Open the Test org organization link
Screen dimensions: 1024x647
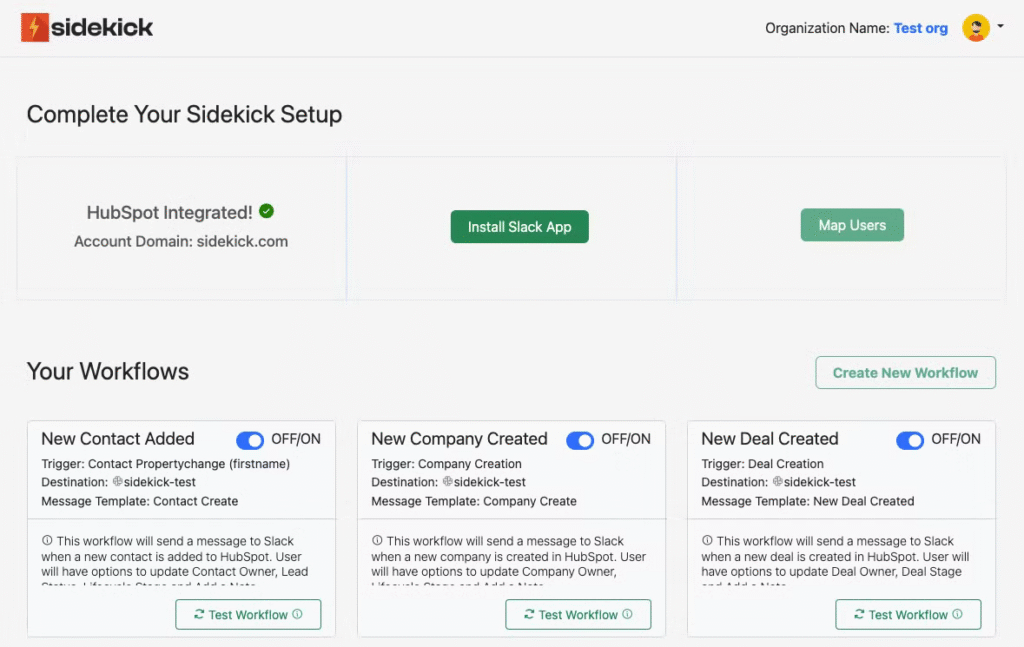(920, 28)
